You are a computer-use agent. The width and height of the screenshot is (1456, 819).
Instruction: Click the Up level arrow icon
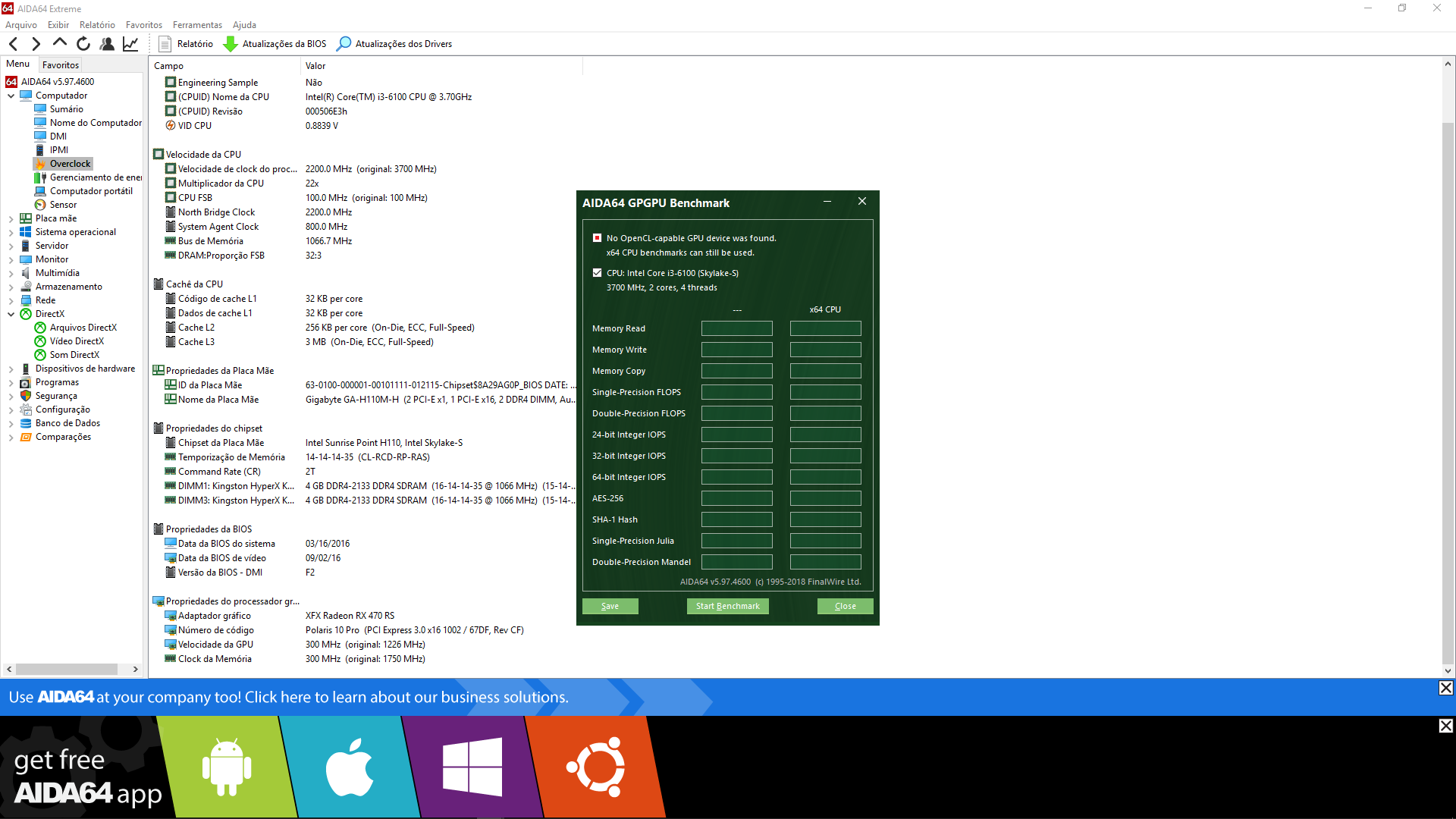(59, 43)
